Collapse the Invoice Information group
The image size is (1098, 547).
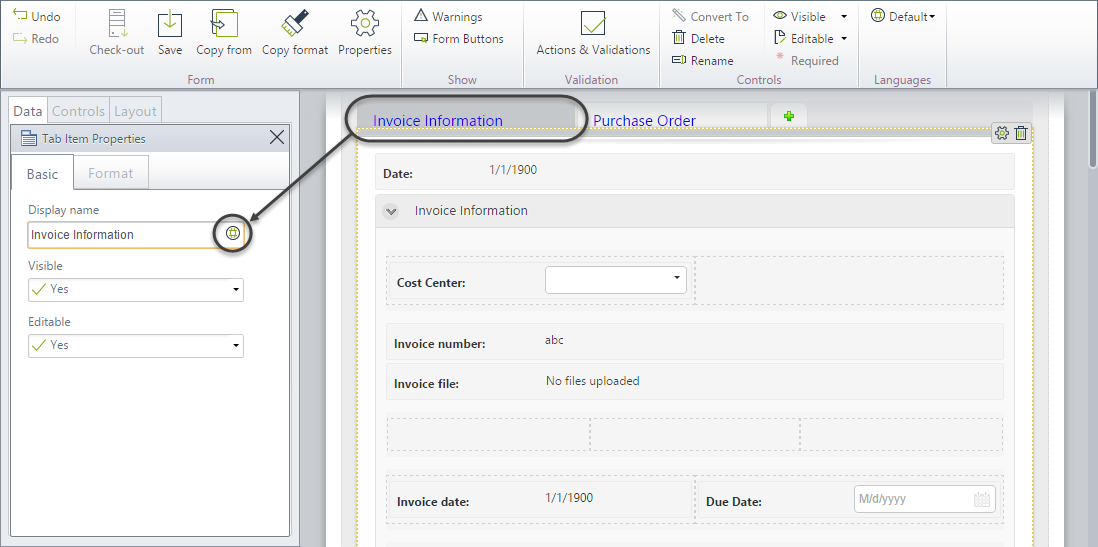coord(390,211)
